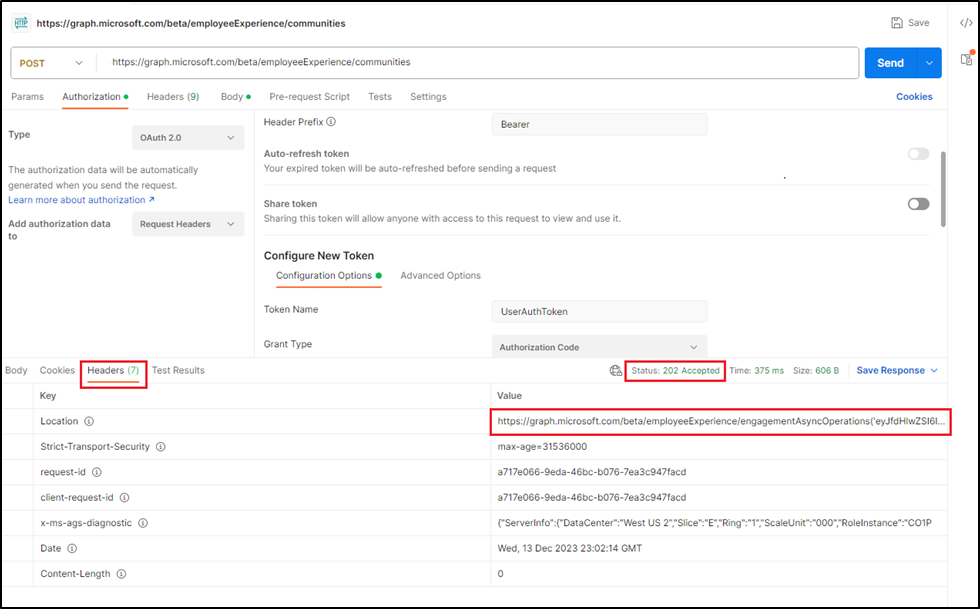
Task: Click the info icon next to client-request-id
Action: [124, 498]
